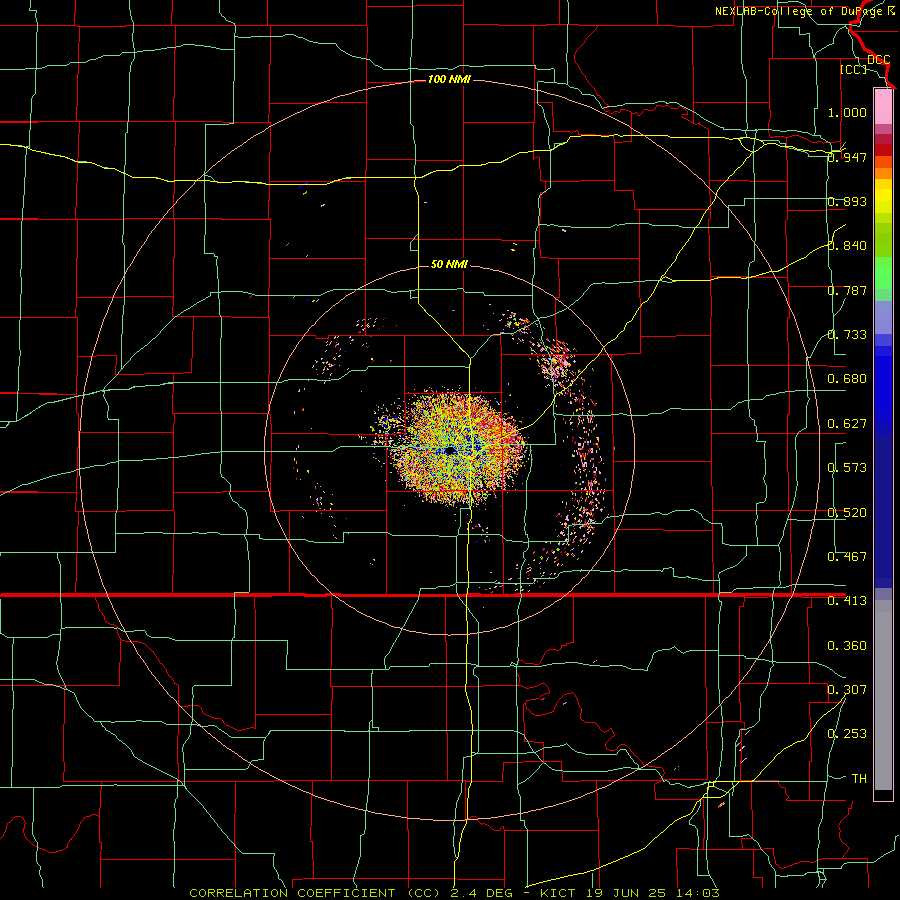
Task: Click the 0.307 scale value
Action: click(x=847, y=690)
